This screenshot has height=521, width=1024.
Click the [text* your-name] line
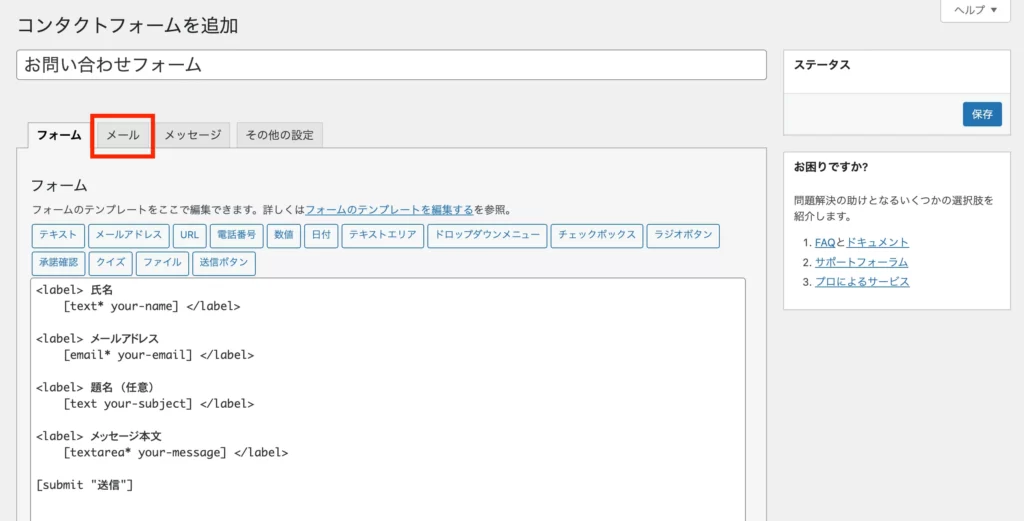pos(152,306)
